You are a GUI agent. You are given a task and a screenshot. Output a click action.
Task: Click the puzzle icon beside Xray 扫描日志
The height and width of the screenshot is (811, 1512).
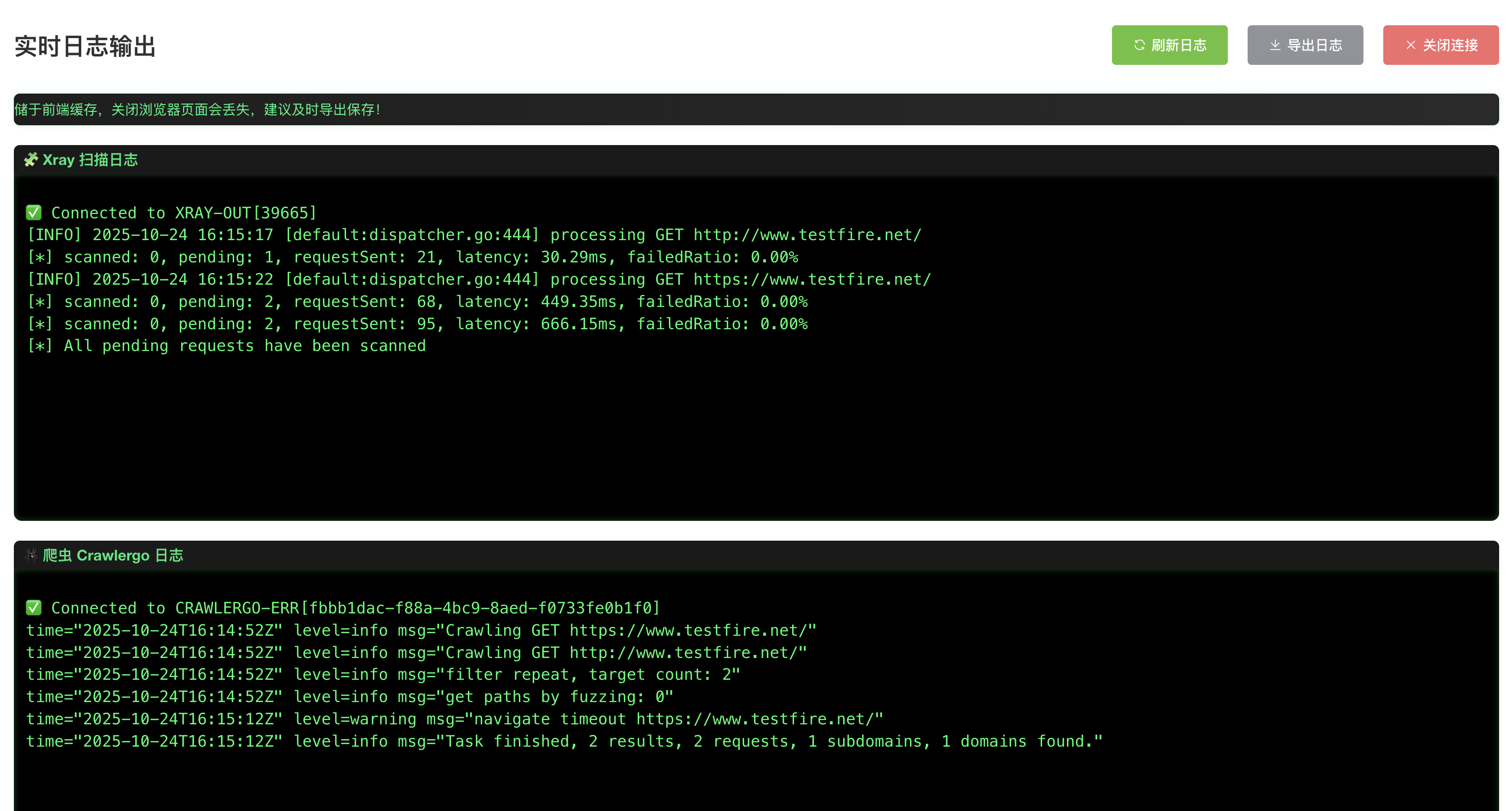(31, 159)
